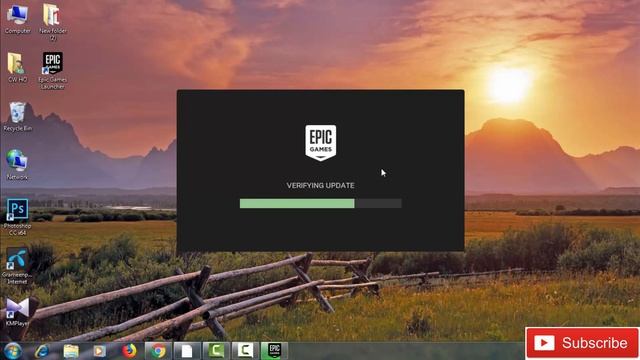This screenshot has width=640, height=360.
Task: Open the Computer desktop icon
Action: pyautogui.click(x=17, y=19)
